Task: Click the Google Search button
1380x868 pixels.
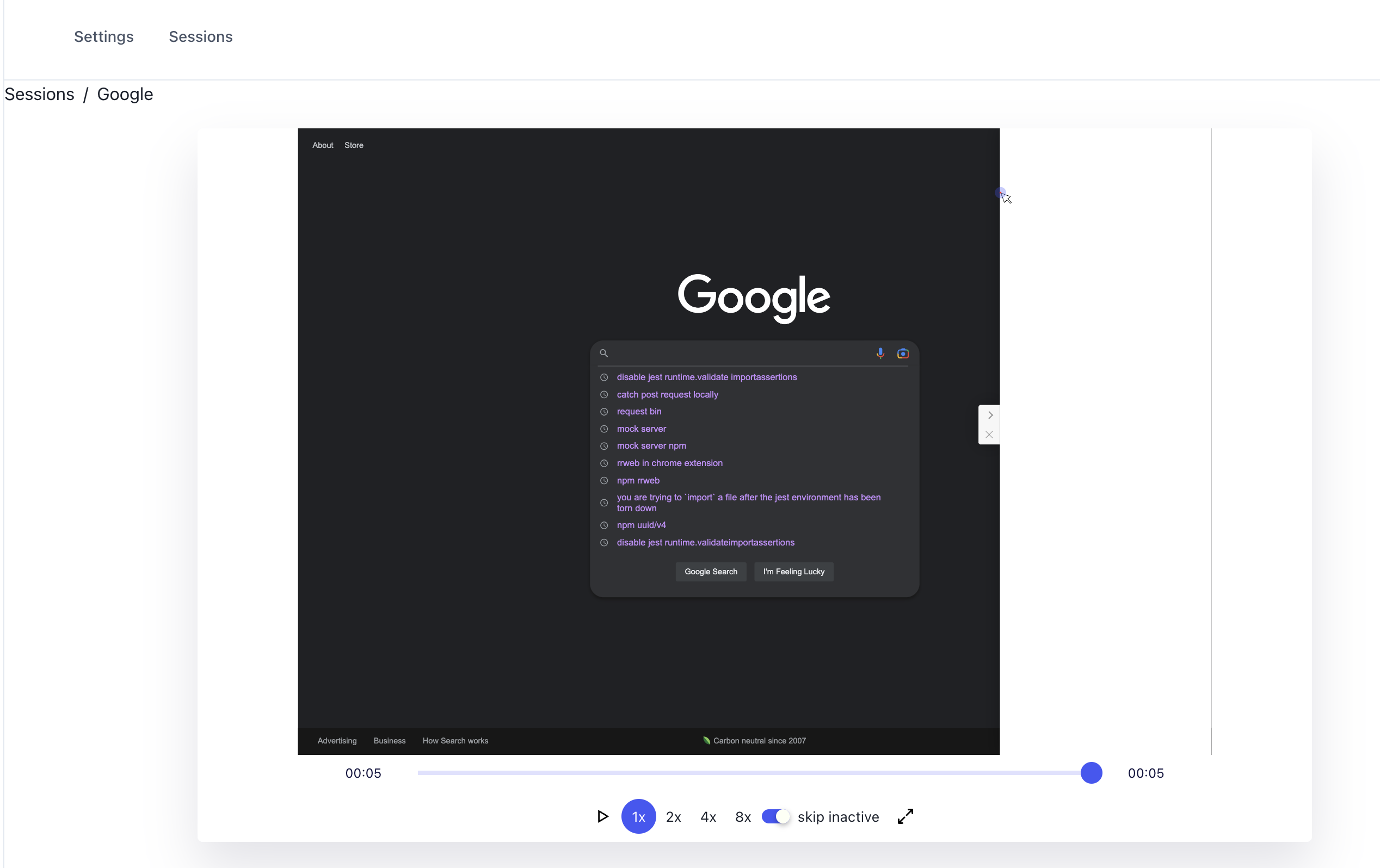Action: (x=711, y=571)
